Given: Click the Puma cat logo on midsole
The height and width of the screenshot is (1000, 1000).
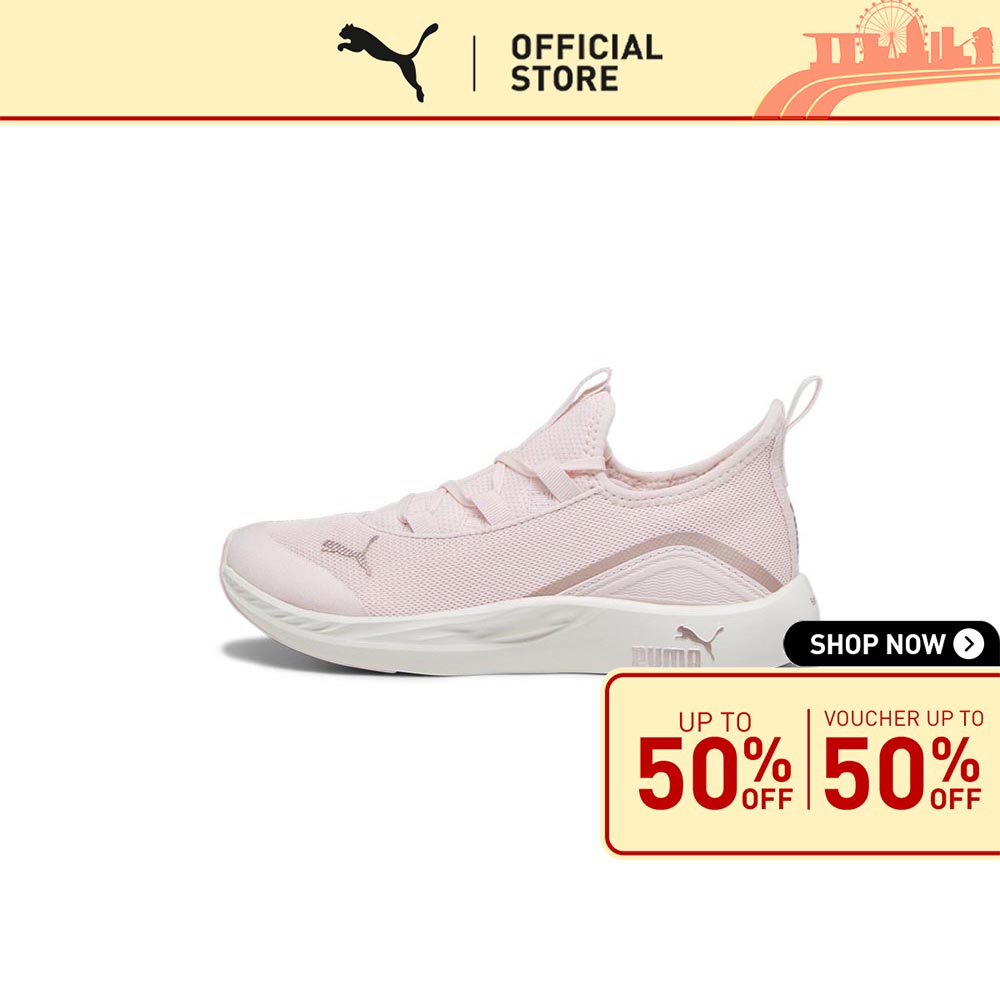Looking at the screenshot, I should (x=699, y=640).
